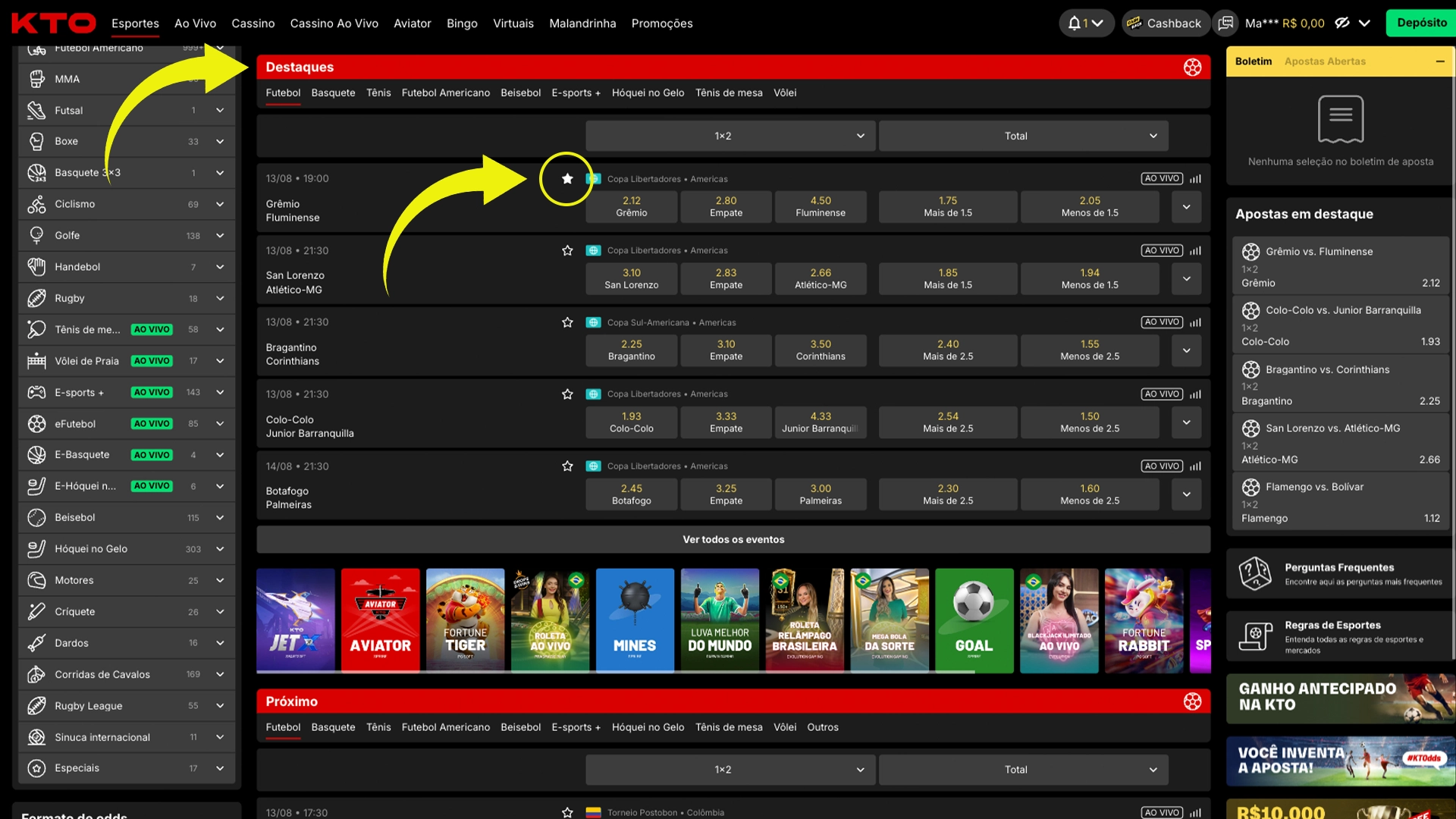This screenshot has height=819, width=1456.
Task: Open statistics icon for Botafogo Palmeiras
Action: click(1196, 466)
